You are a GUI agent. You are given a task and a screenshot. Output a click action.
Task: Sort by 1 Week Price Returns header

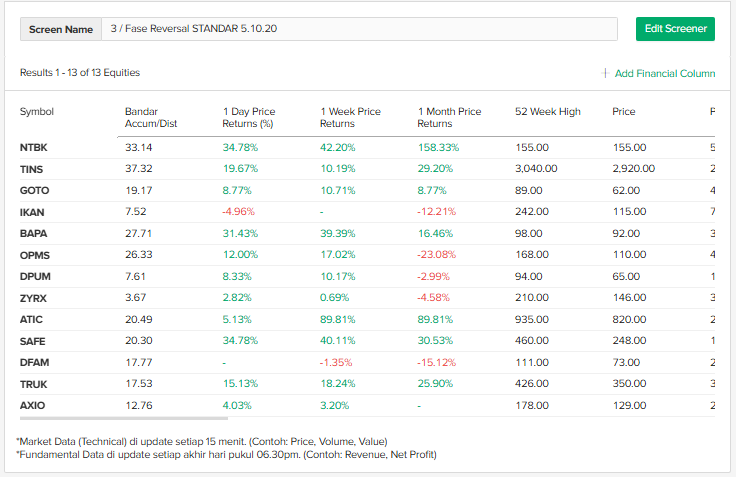tap(350, 118)
